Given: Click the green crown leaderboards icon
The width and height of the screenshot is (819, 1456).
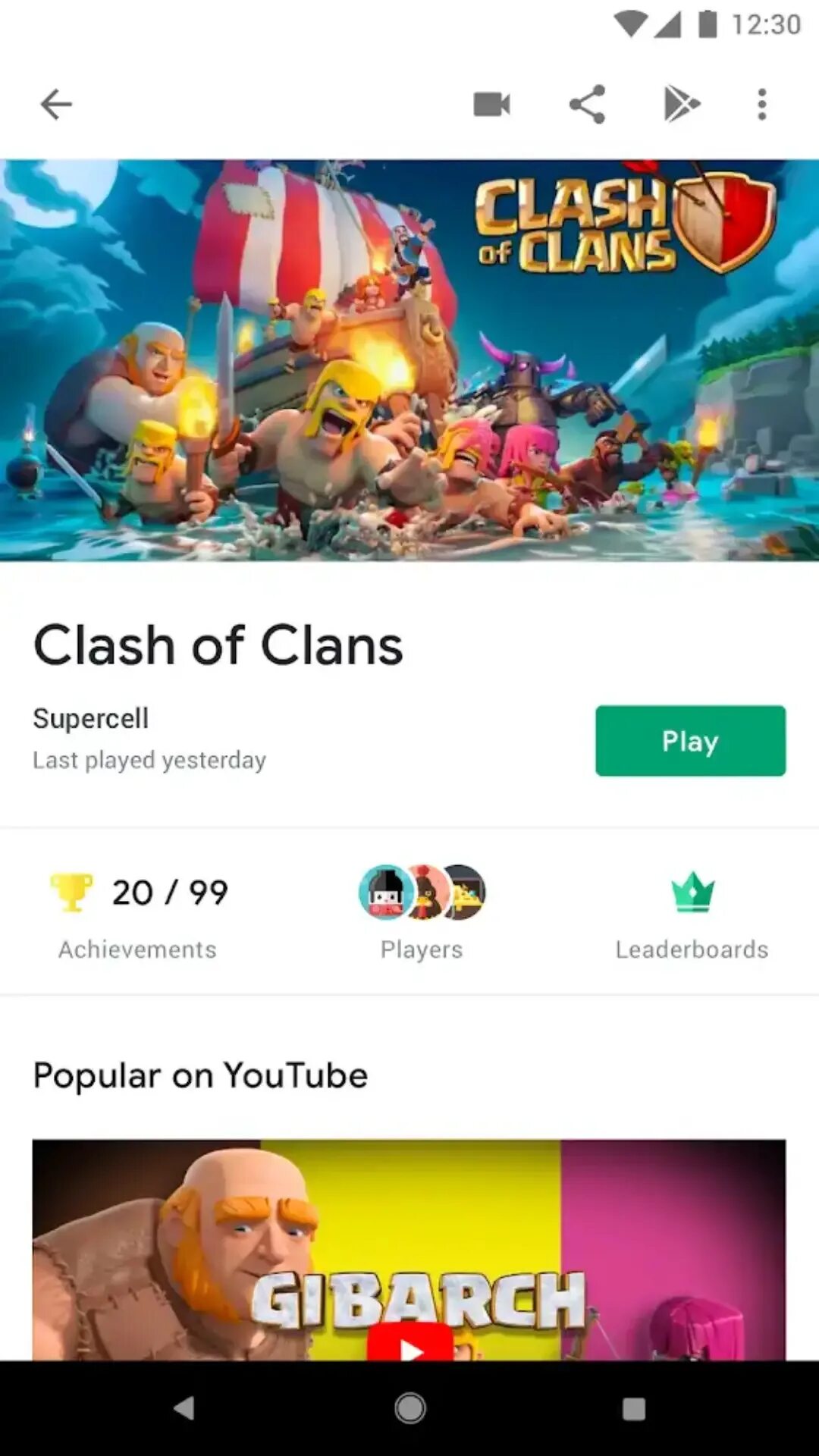Looking at the screenshot, I should 693,892.
